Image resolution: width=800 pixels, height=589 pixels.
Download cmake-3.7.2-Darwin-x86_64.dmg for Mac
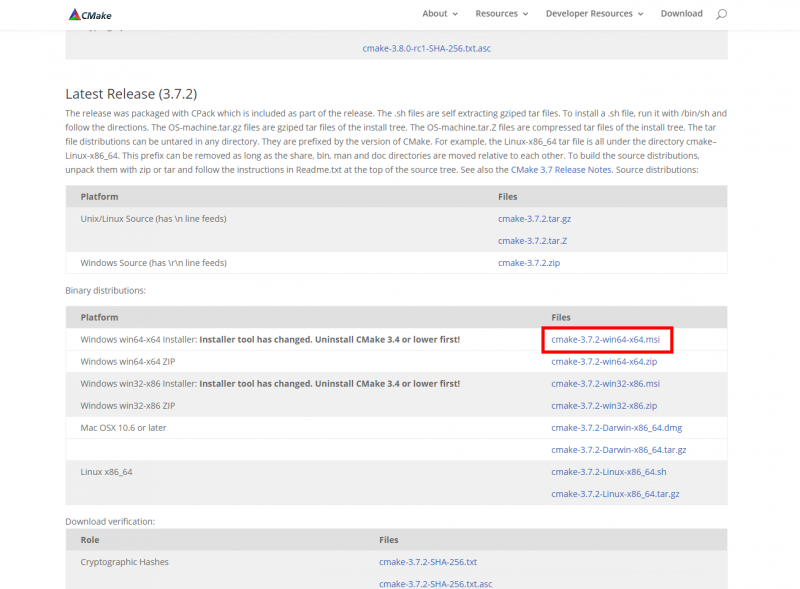coord(616,427)
